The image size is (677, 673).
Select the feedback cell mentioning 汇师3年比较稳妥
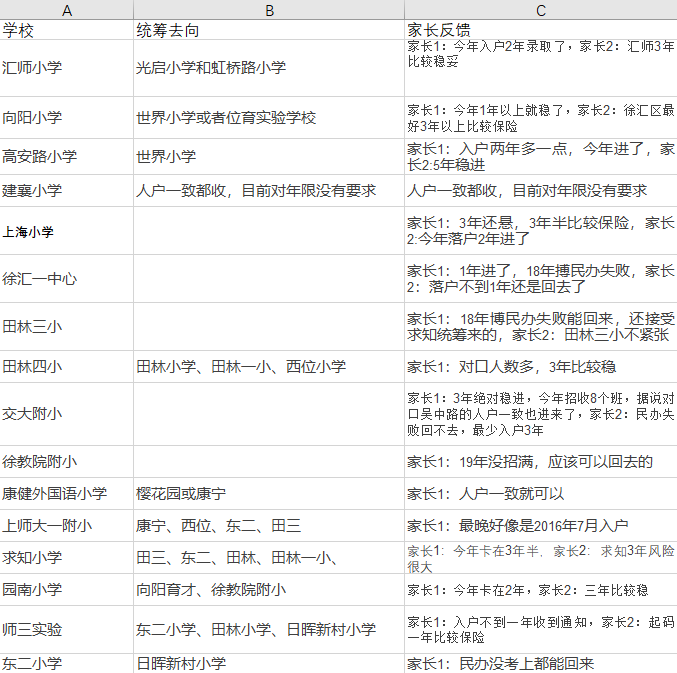(x=541, y=68)
